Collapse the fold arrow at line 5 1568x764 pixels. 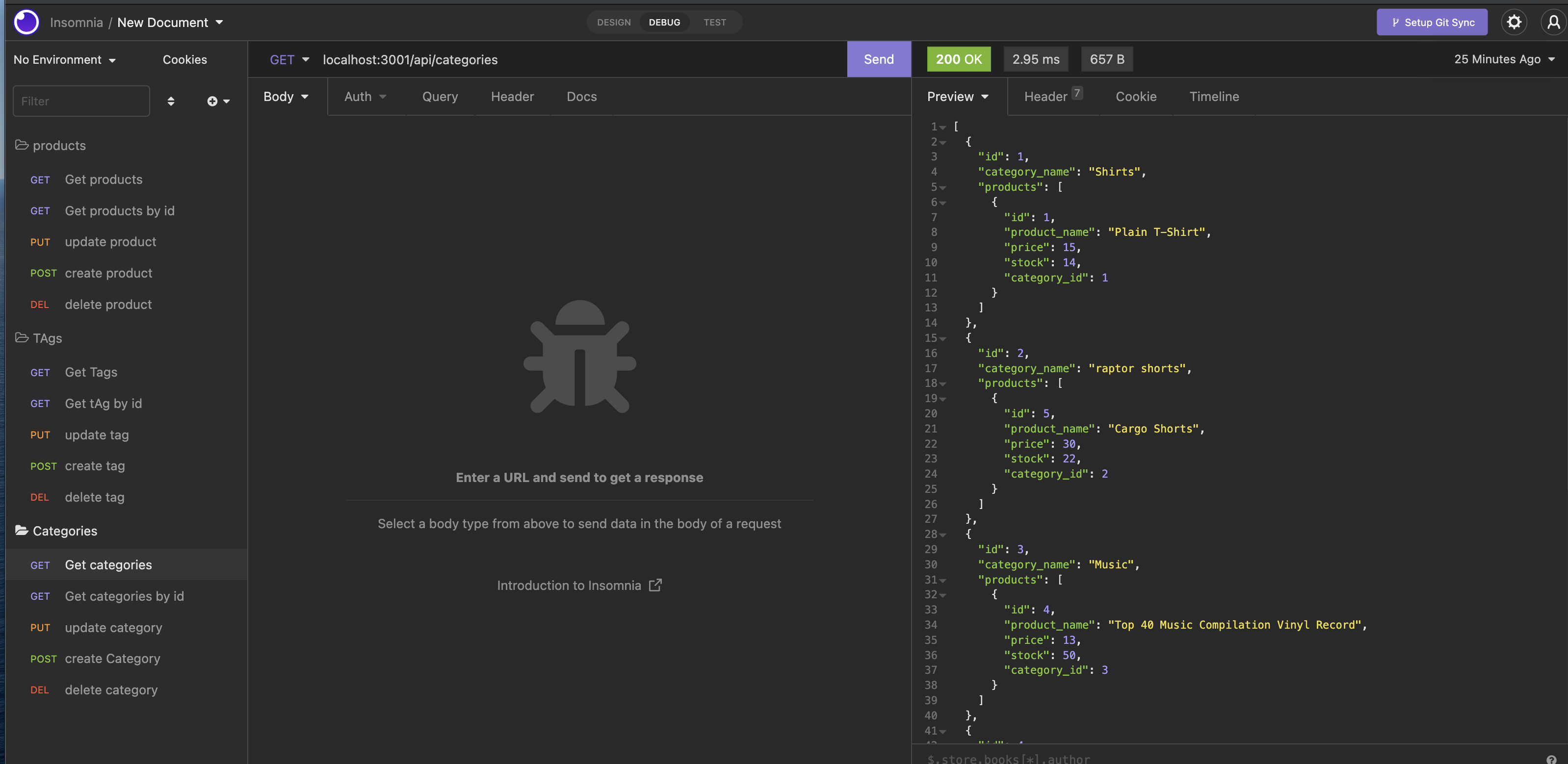(943, 187)
